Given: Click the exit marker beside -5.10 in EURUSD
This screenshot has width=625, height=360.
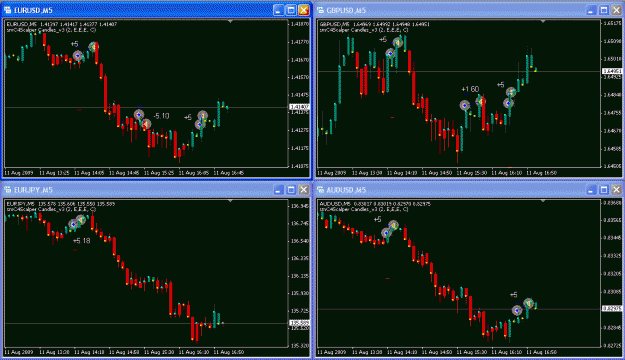Looking at the screenshot, I should (x=146, y=124).
